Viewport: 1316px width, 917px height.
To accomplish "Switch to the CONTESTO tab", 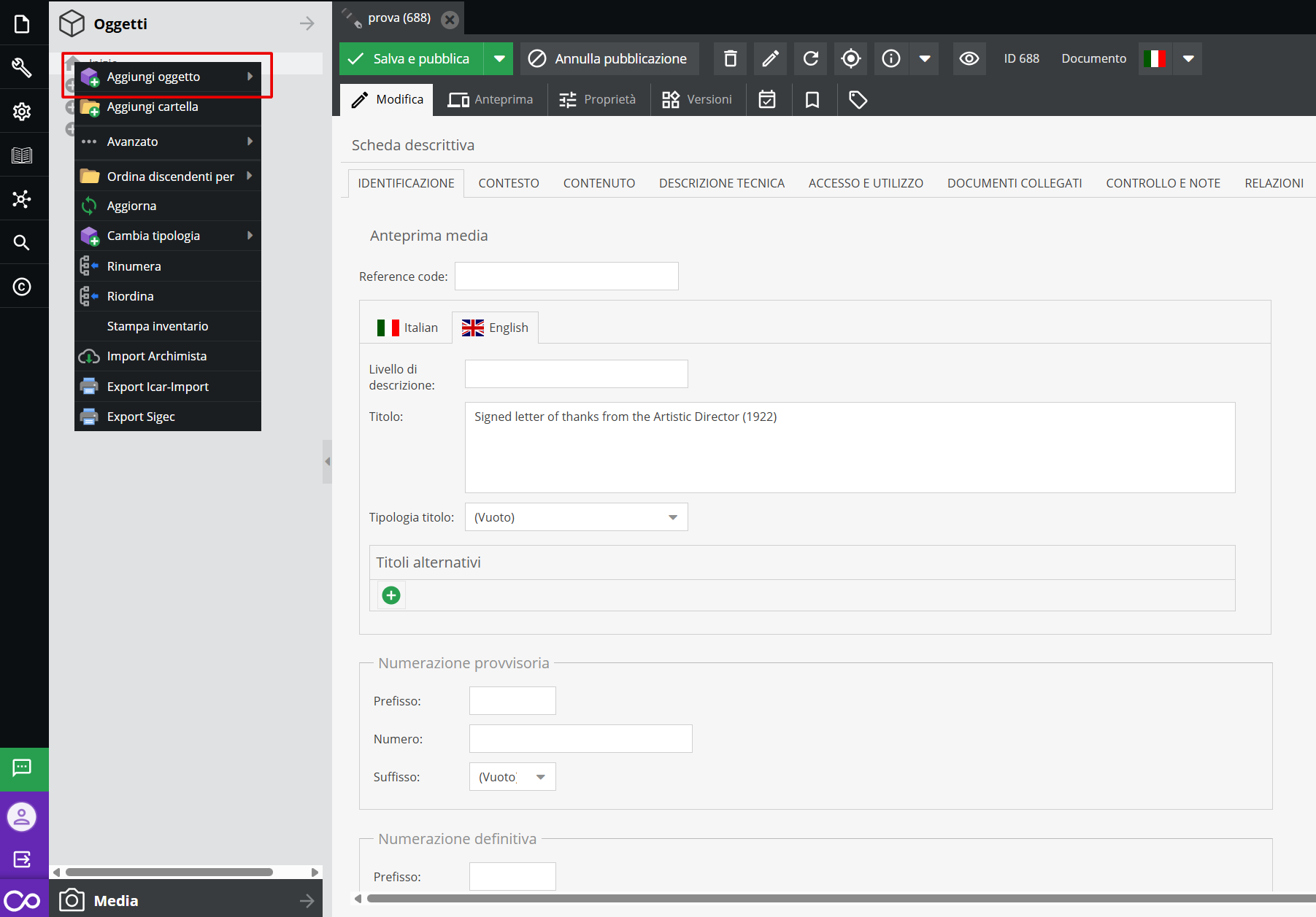I will pyautogui.click(x=509, y=183).
